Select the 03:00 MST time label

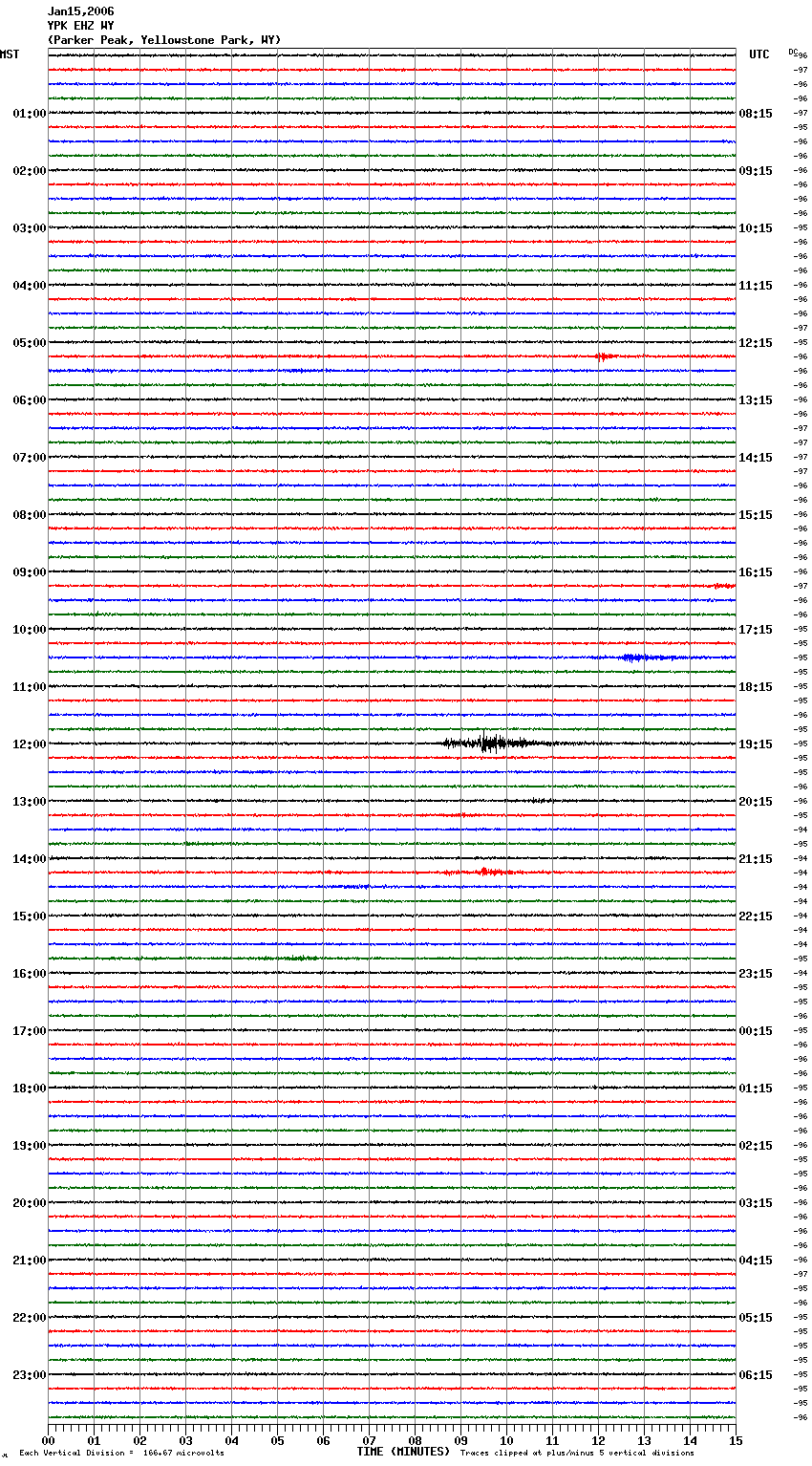click(x=30, y=228)
